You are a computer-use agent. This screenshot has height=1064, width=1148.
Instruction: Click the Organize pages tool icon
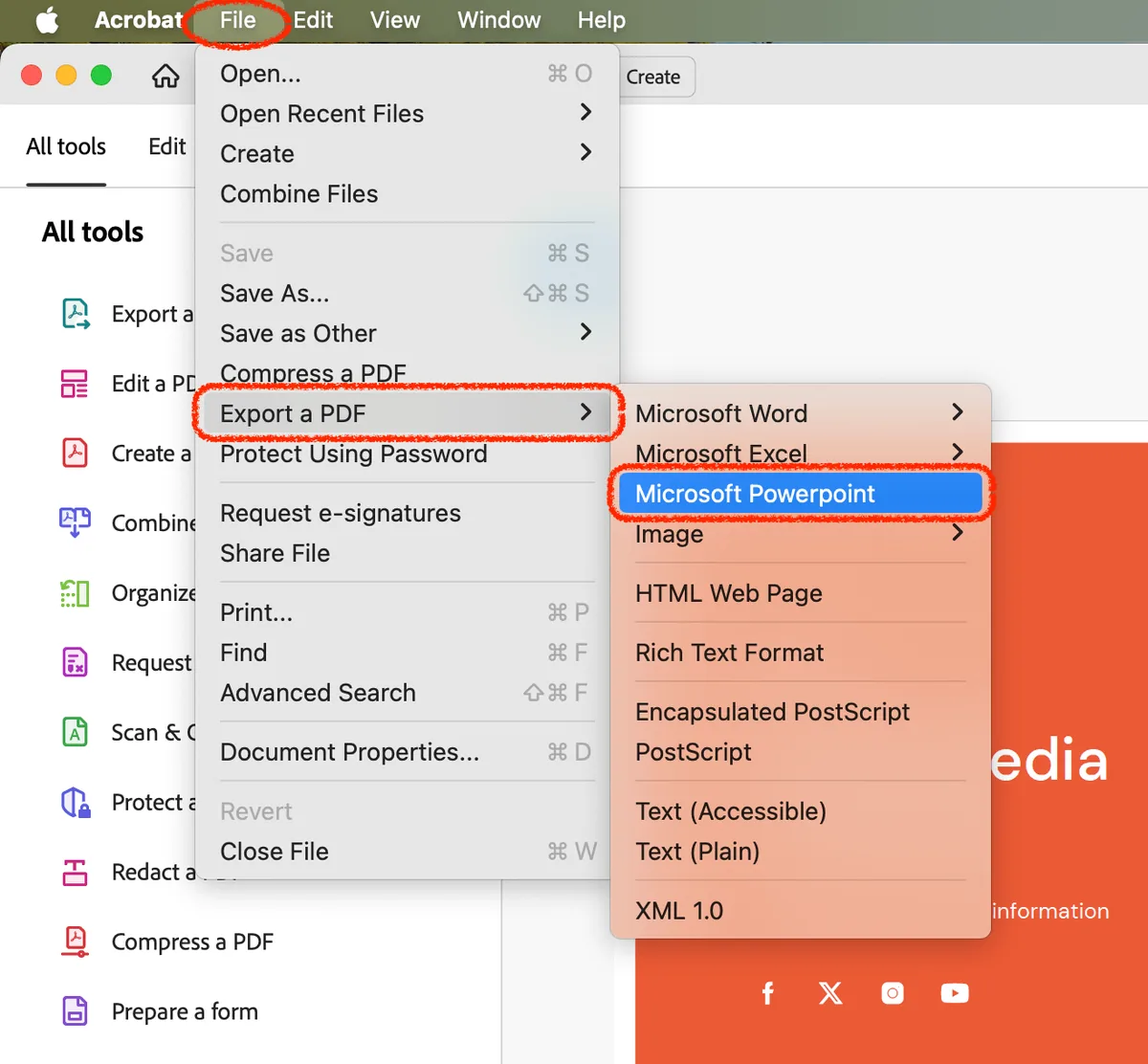coord(75,593)
